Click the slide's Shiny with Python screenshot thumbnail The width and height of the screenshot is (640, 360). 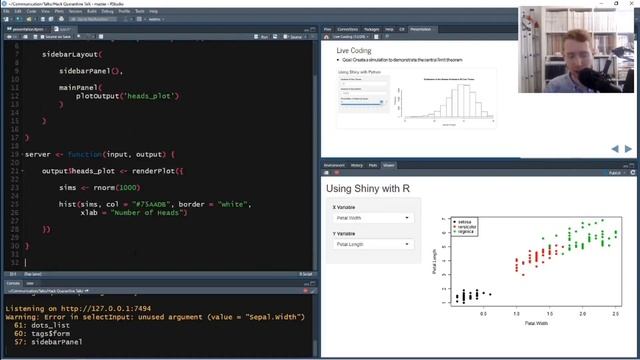pyautogui.click(x=416, y=98)
